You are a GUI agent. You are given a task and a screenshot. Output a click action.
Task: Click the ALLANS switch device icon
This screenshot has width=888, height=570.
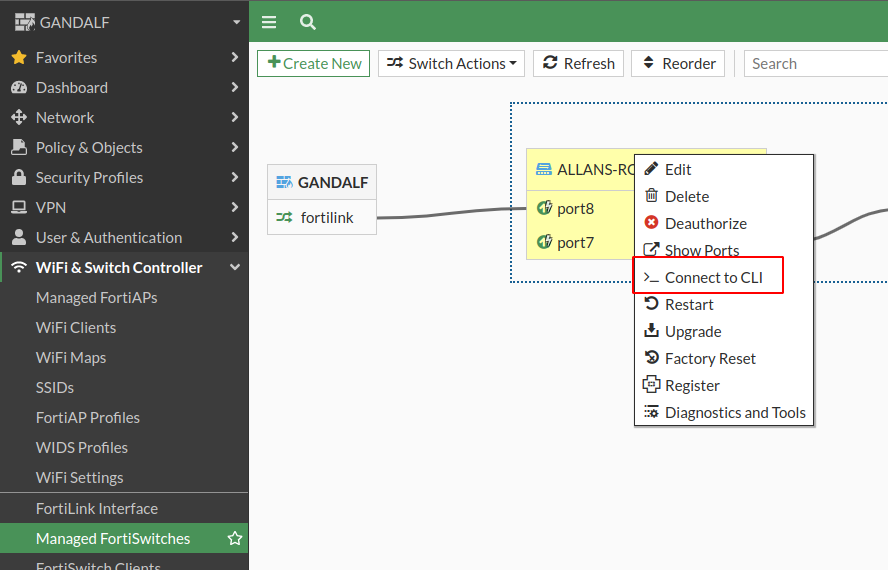(544, 169)
